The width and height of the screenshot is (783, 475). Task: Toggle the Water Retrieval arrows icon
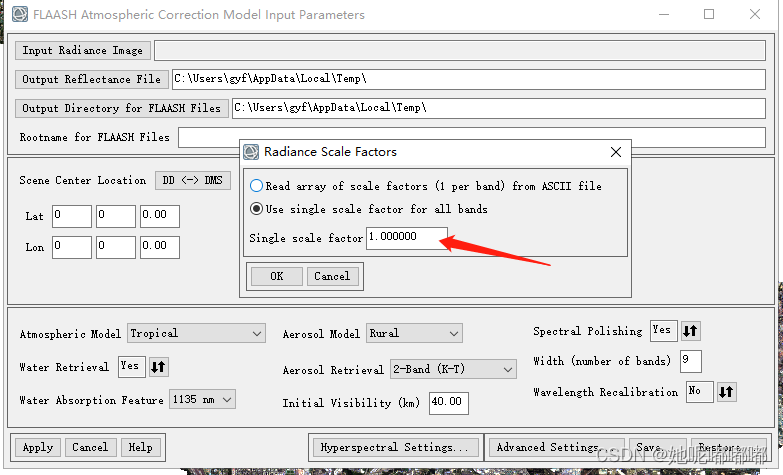click(158, 367)
